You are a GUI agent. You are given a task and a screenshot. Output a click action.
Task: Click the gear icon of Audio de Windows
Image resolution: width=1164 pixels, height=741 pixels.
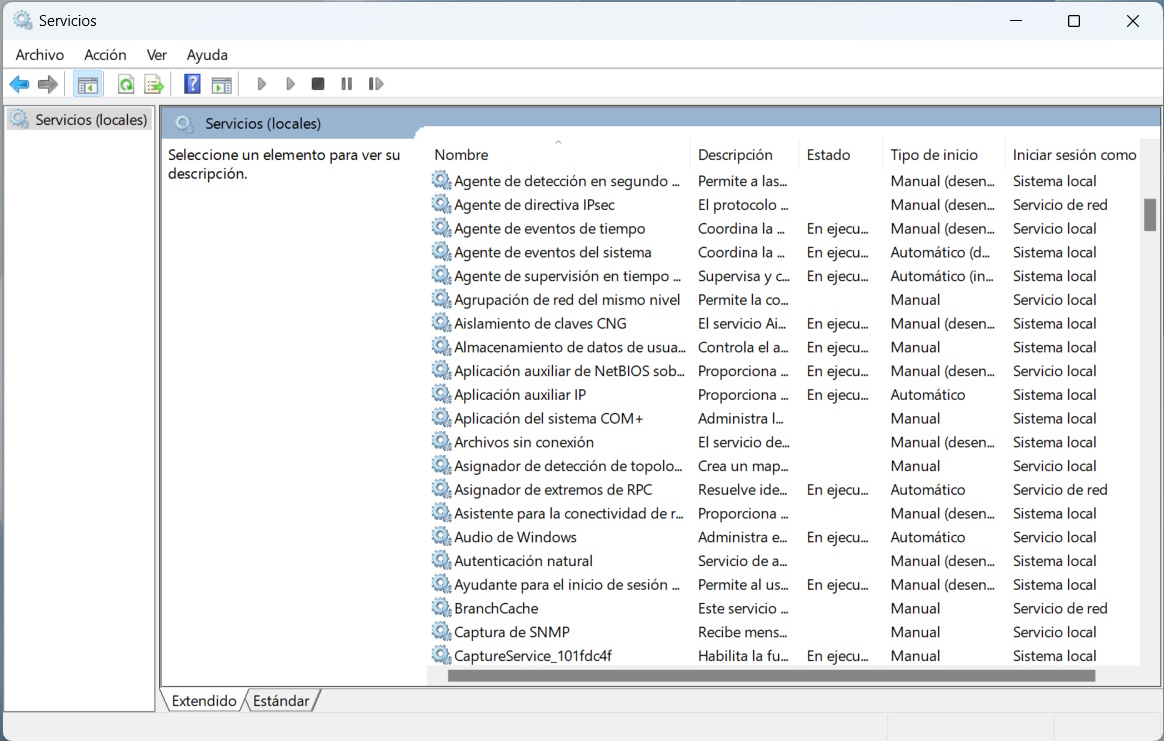tap(441, 536)
